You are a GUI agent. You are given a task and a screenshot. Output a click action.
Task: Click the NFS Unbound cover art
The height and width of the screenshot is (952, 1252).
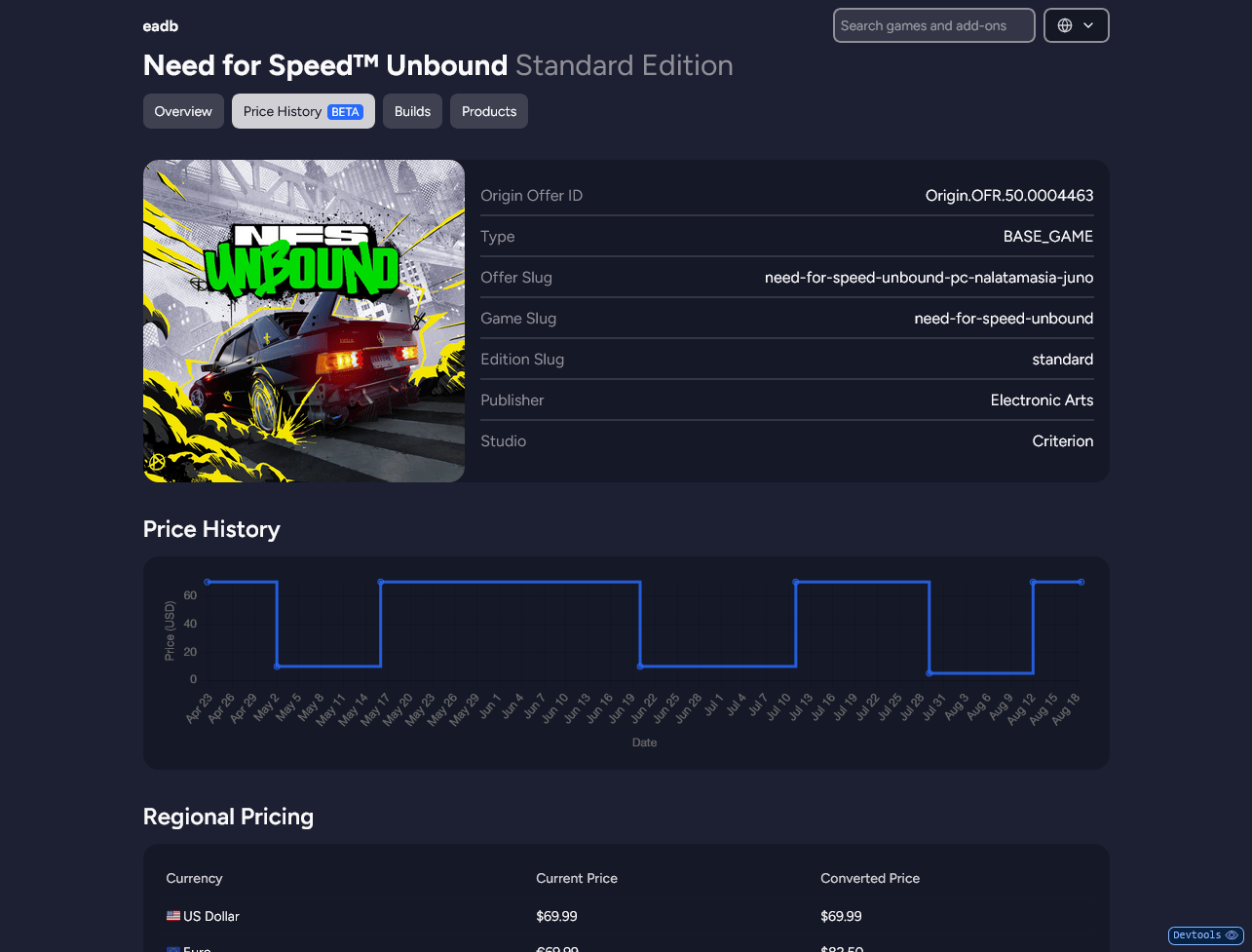point(304,321)
